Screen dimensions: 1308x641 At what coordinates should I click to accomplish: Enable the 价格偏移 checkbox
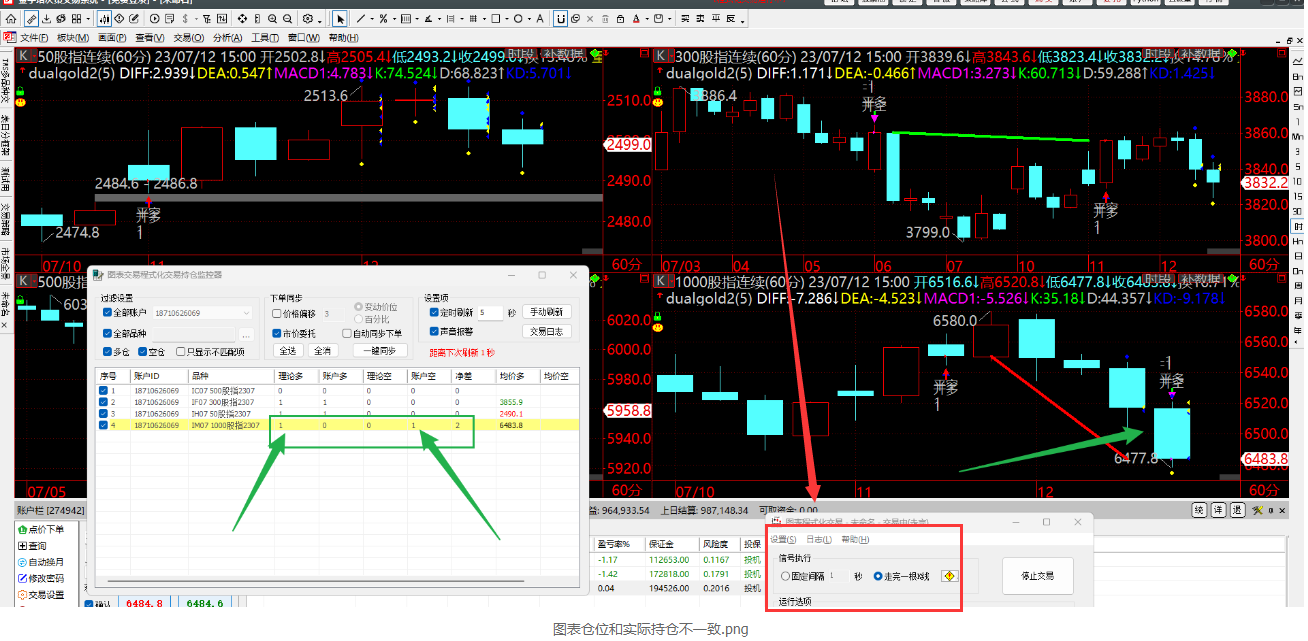pos(276,313)
